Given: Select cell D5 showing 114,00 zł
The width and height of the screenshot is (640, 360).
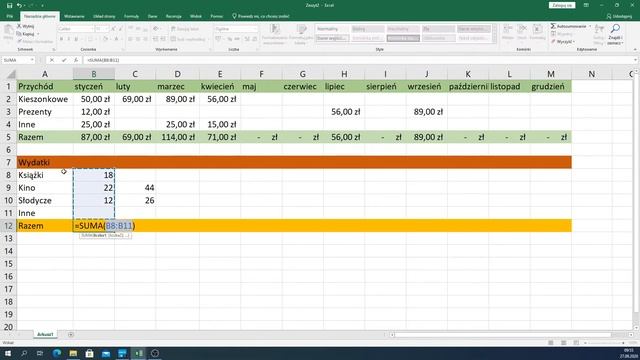Looking at the screenshot, I should (x=178, y=137).
